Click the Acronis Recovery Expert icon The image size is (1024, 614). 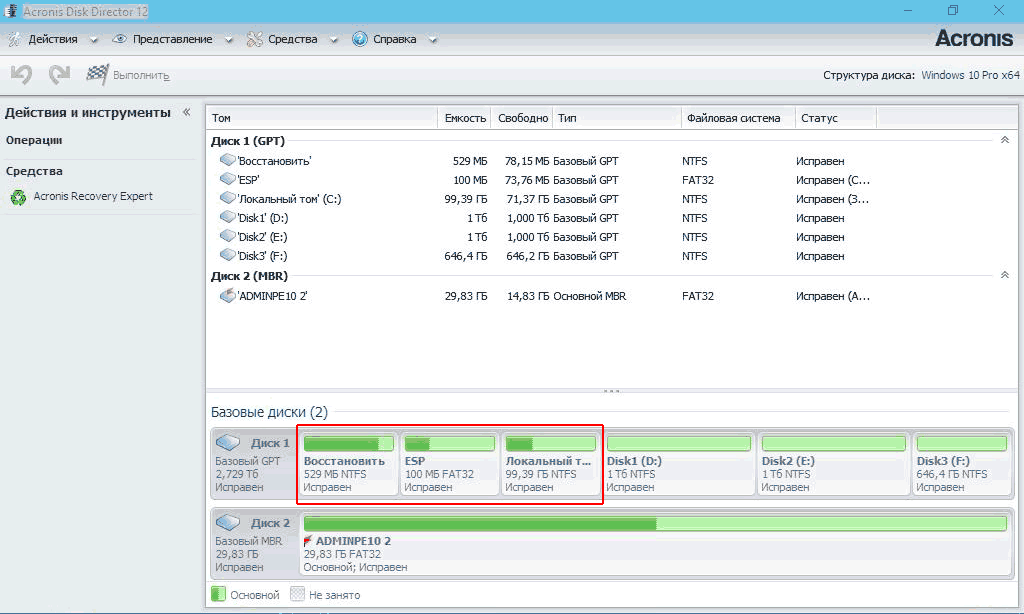click(x=18, y=197)
